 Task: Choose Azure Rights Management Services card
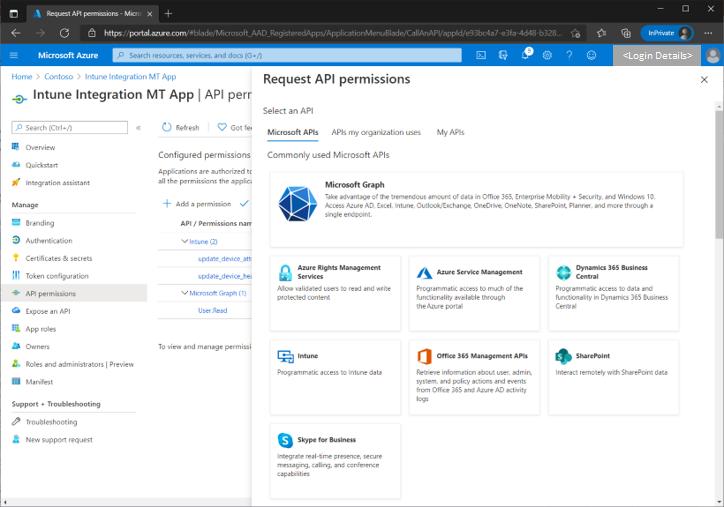[335, 294]
